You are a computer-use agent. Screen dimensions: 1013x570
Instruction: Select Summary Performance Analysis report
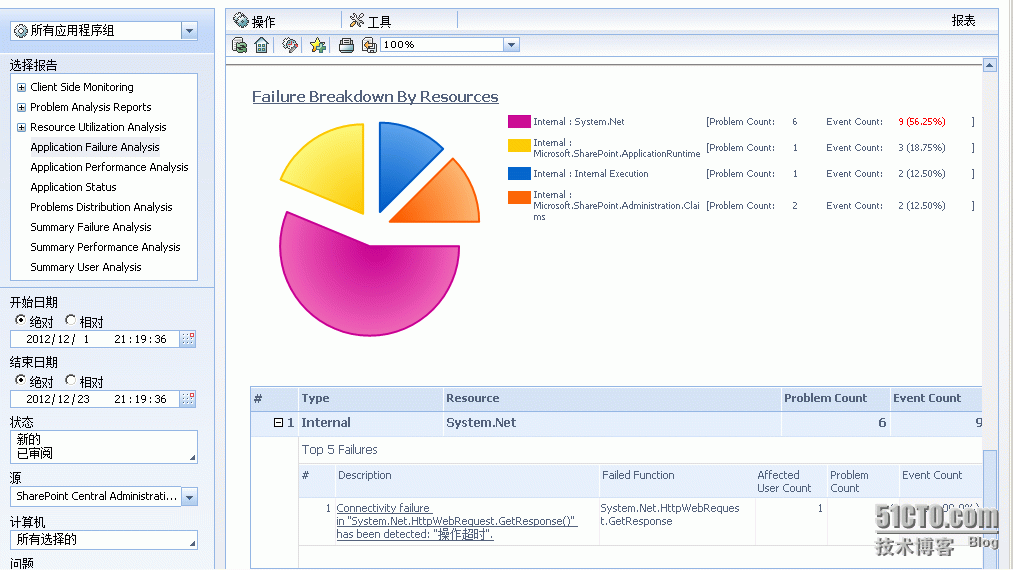tap(105, 247)
